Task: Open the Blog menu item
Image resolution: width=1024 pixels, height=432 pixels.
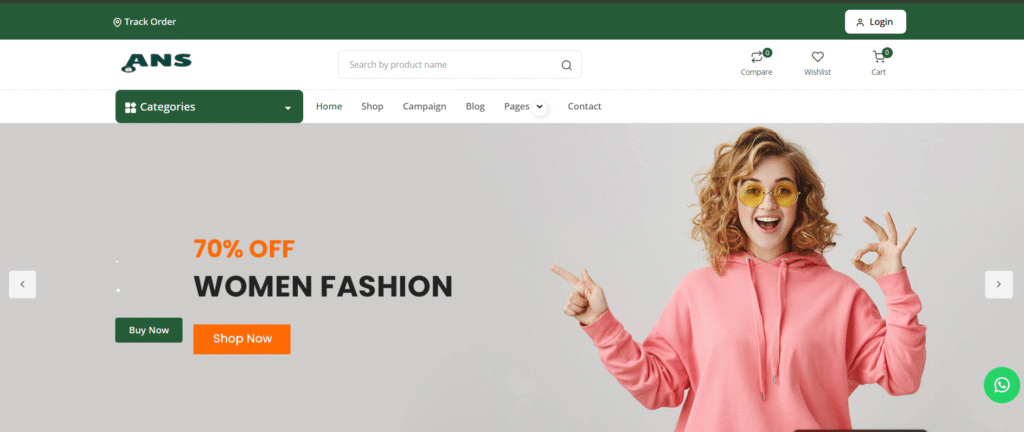Action: click(x=475, y=106)
